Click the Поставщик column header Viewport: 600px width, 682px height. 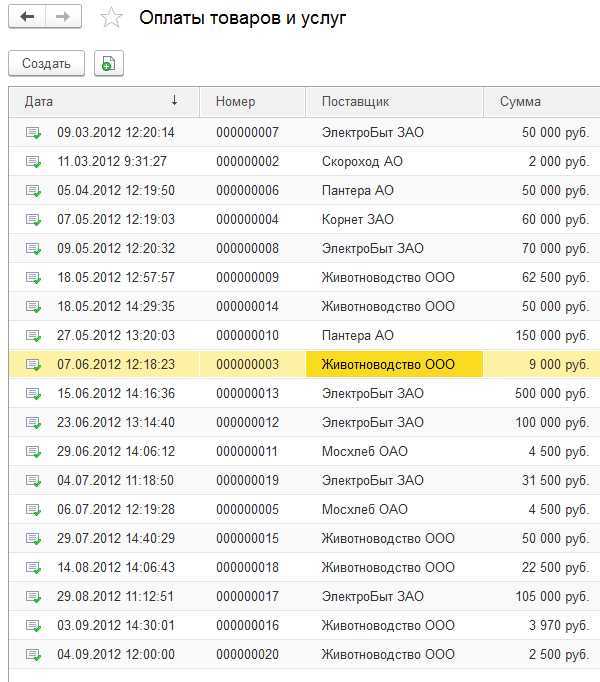click(x=394, y=102)
